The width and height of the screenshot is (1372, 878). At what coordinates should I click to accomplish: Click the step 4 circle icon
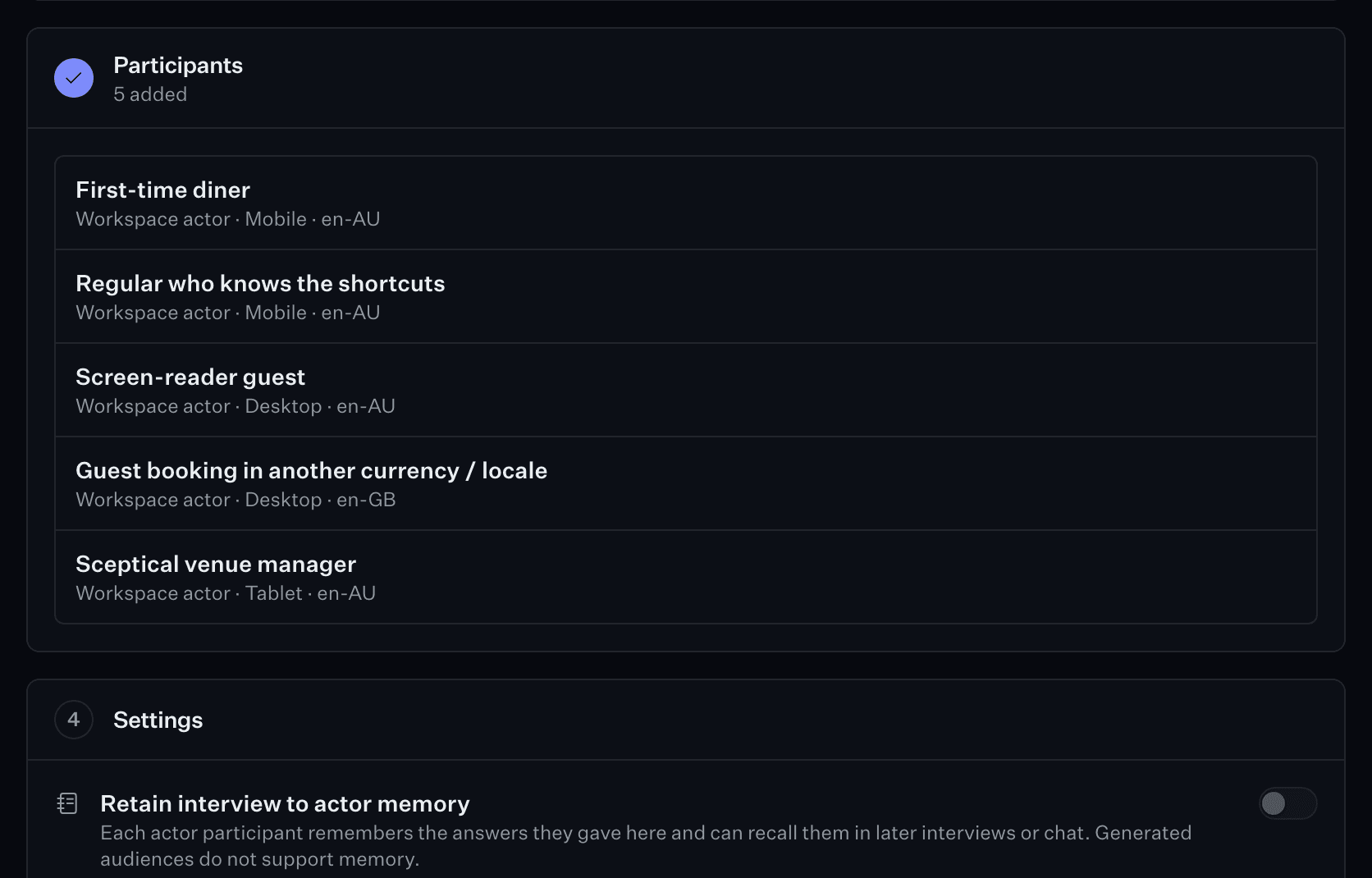click(74, 720)
